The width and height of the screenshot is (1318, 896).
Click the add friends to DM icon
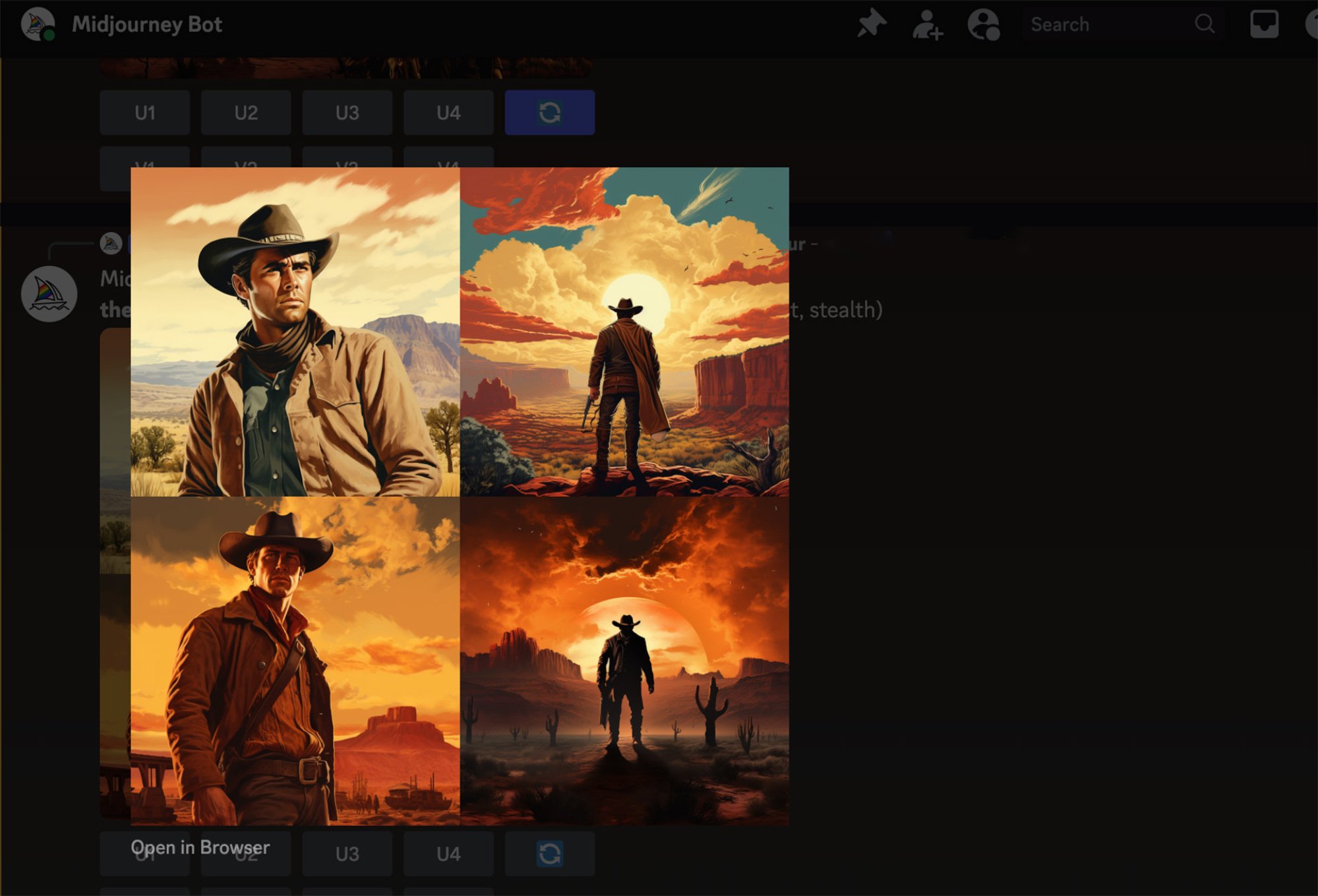(927, 24)
